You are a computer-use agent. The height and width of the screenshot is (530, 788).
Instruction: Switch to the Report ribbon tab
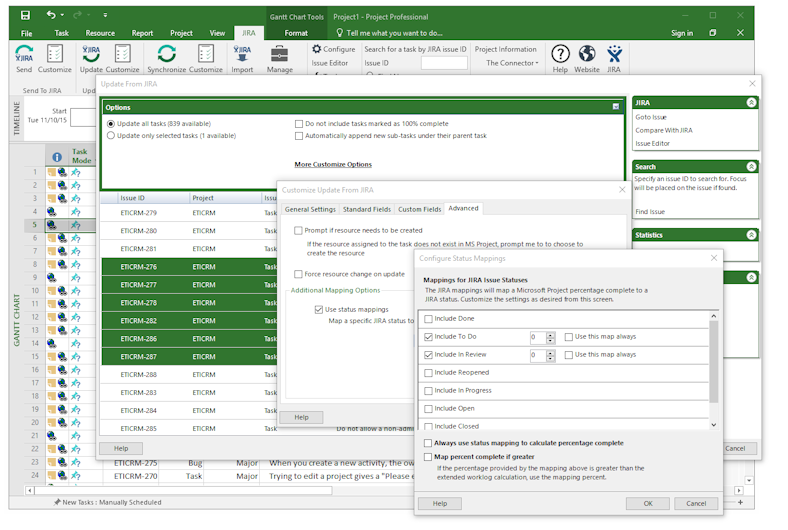(142, 33)
